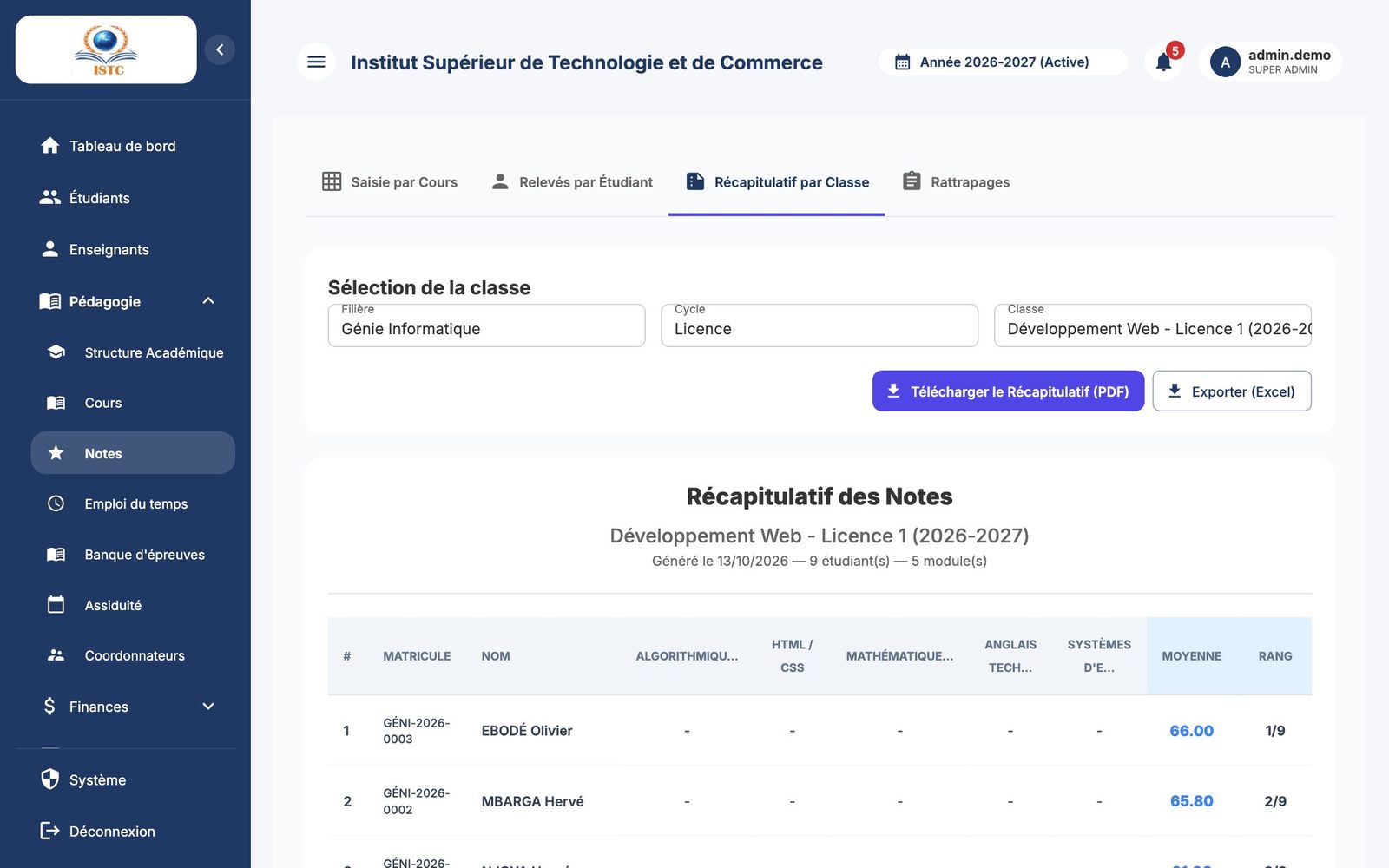
Task: Open the notifications bell
Action: (1164, 62)
